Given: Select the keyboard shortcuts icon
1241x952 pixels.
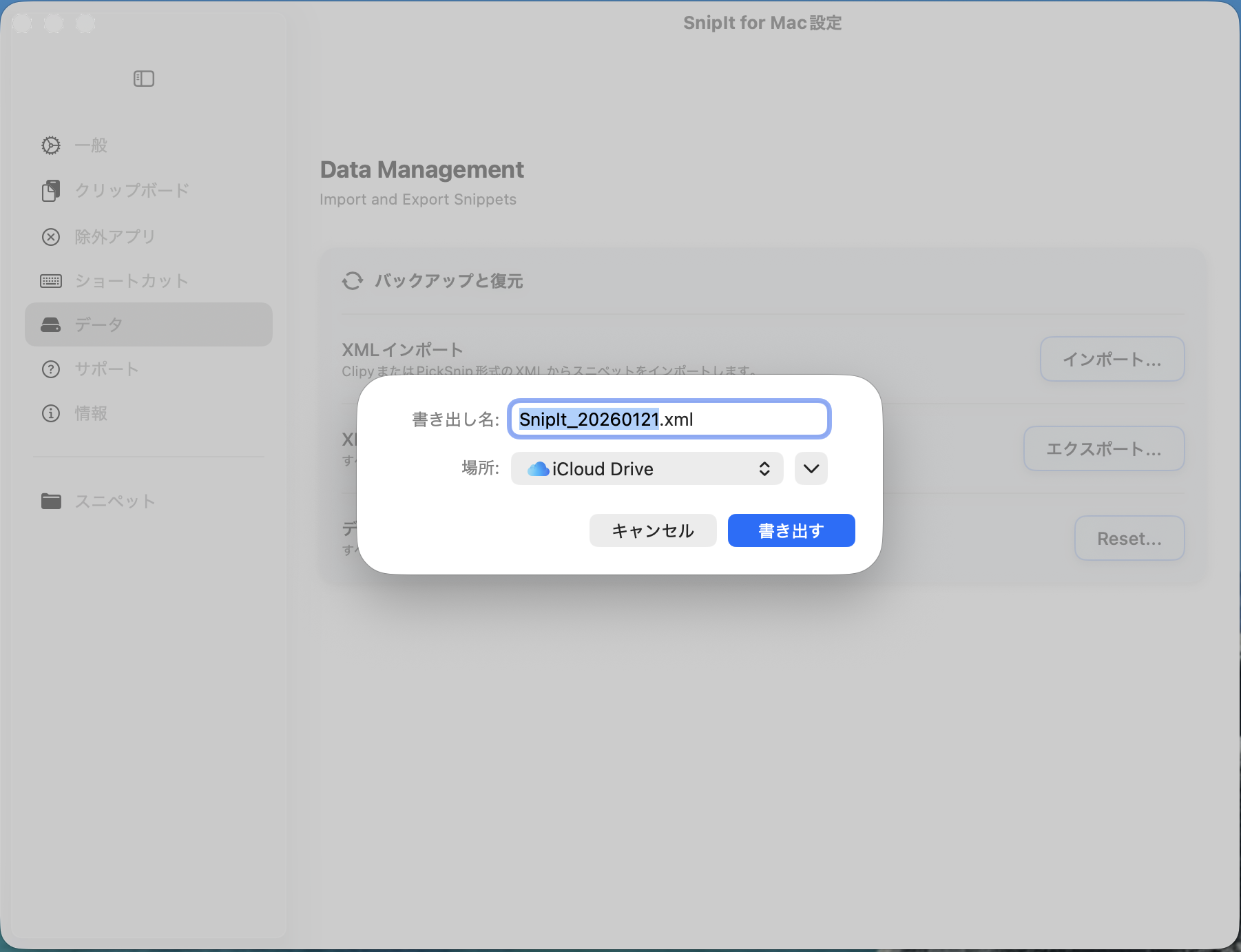Looking at the screenshot, I should [51, 280].
